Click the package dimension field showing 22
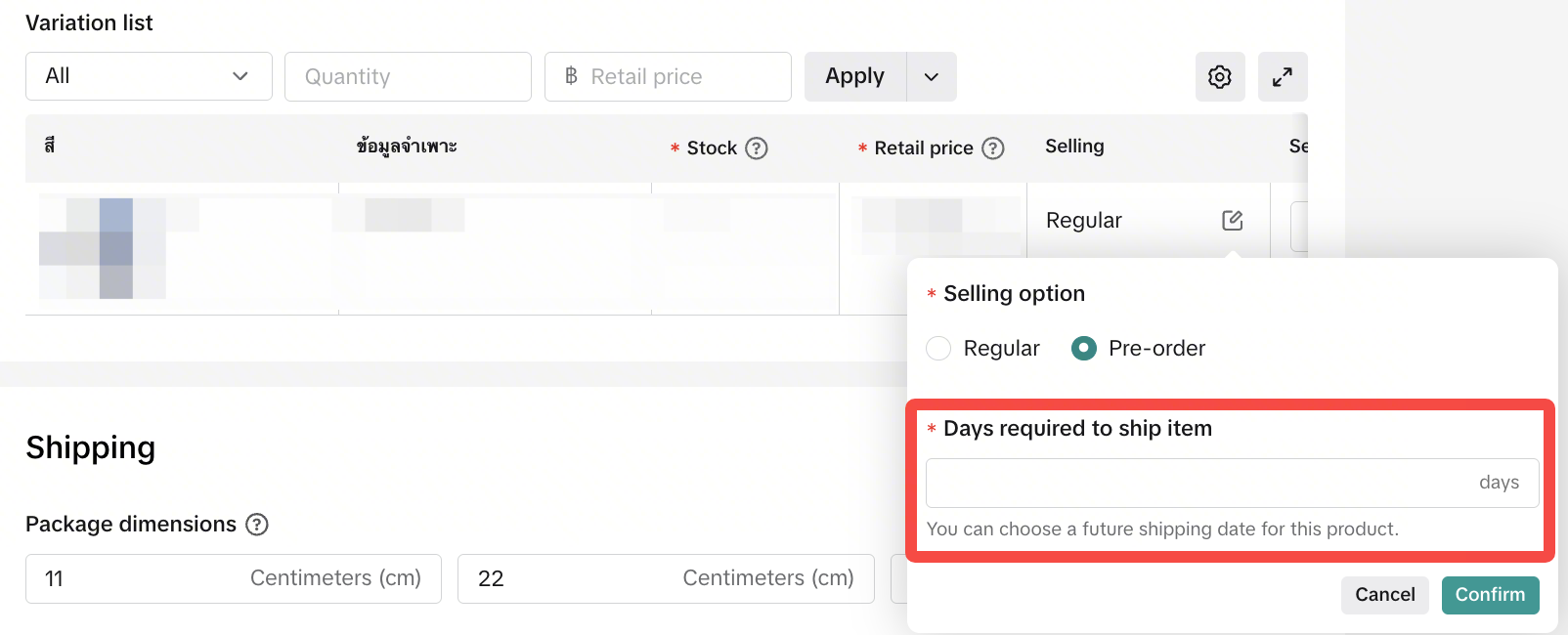 coord(666,578)
